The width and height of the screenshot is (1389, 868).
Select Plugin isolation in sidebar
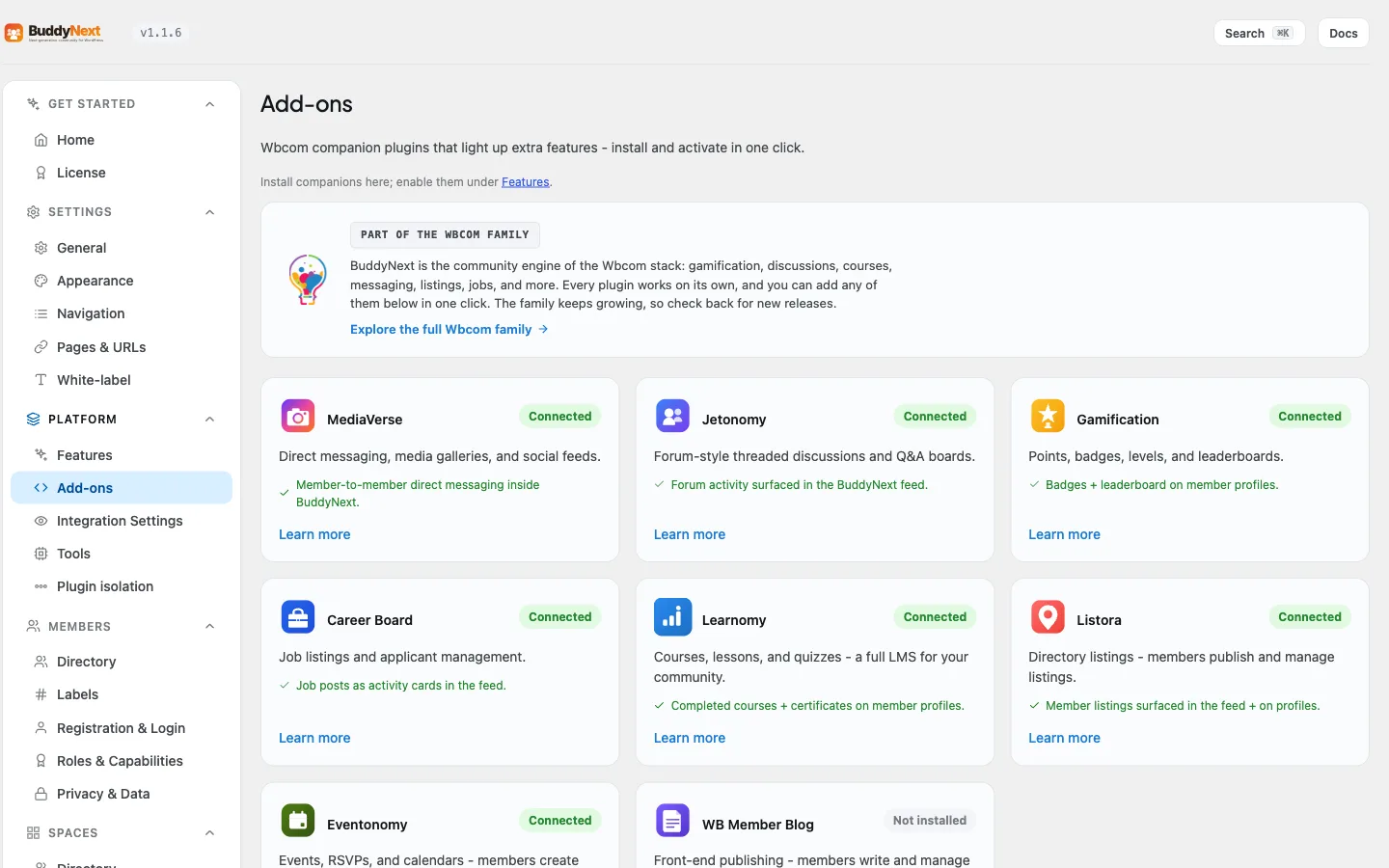(122, 586)
